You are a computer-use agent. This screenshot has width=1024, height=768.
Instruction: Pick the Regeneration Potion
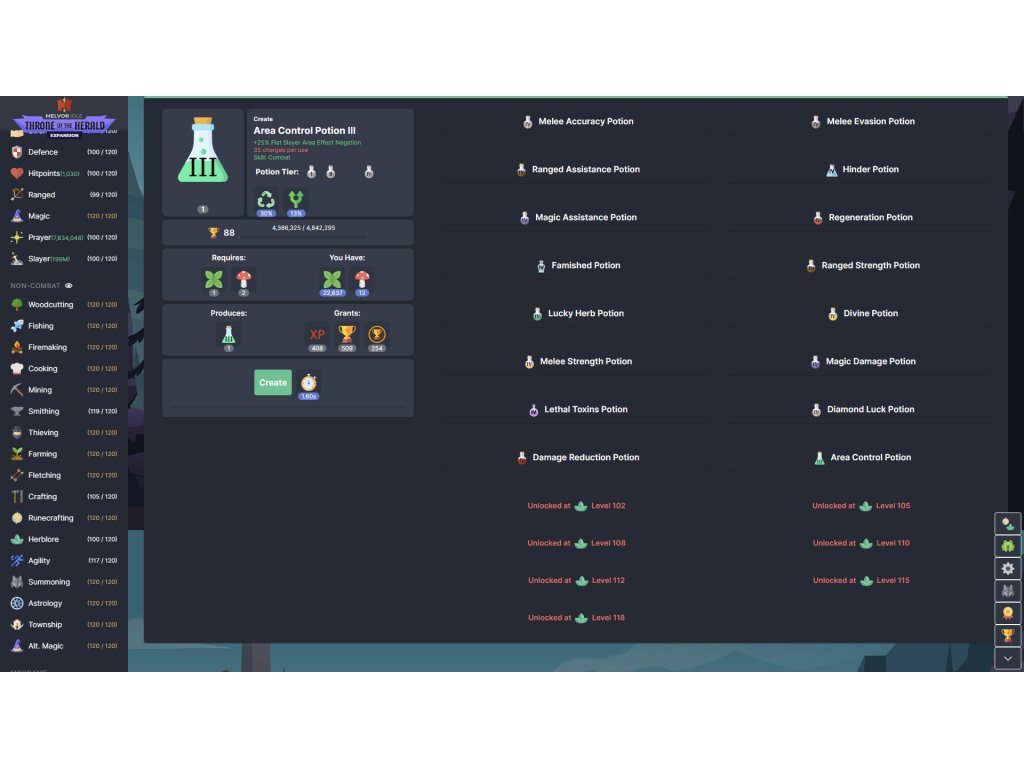(x=862, y=217)
